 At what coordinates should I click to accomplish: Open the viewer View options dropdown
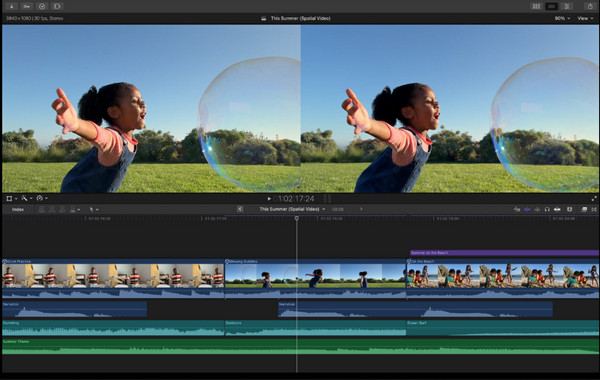585,18
